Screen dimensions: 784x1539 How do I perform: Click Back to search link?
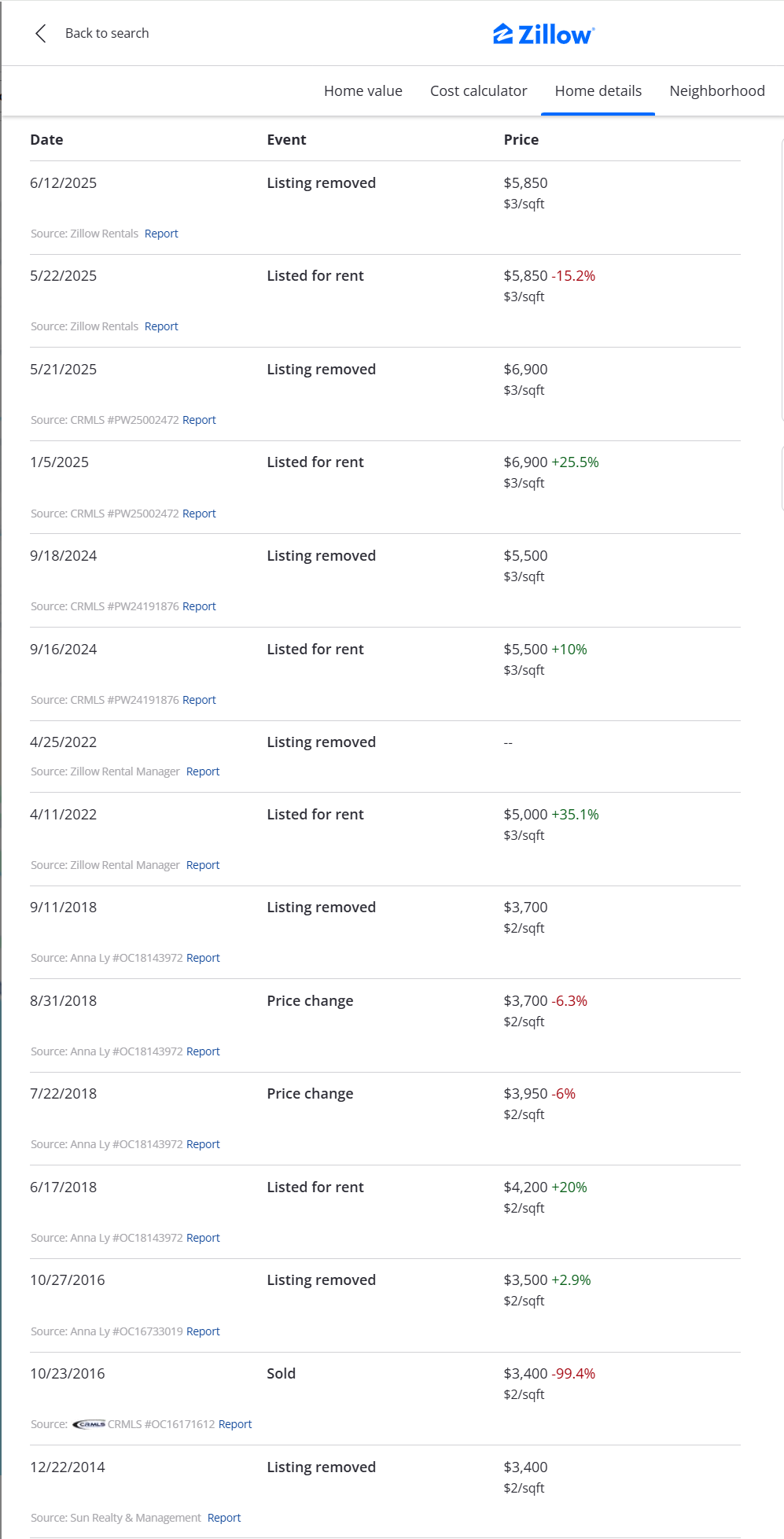[x=107, y=33]
